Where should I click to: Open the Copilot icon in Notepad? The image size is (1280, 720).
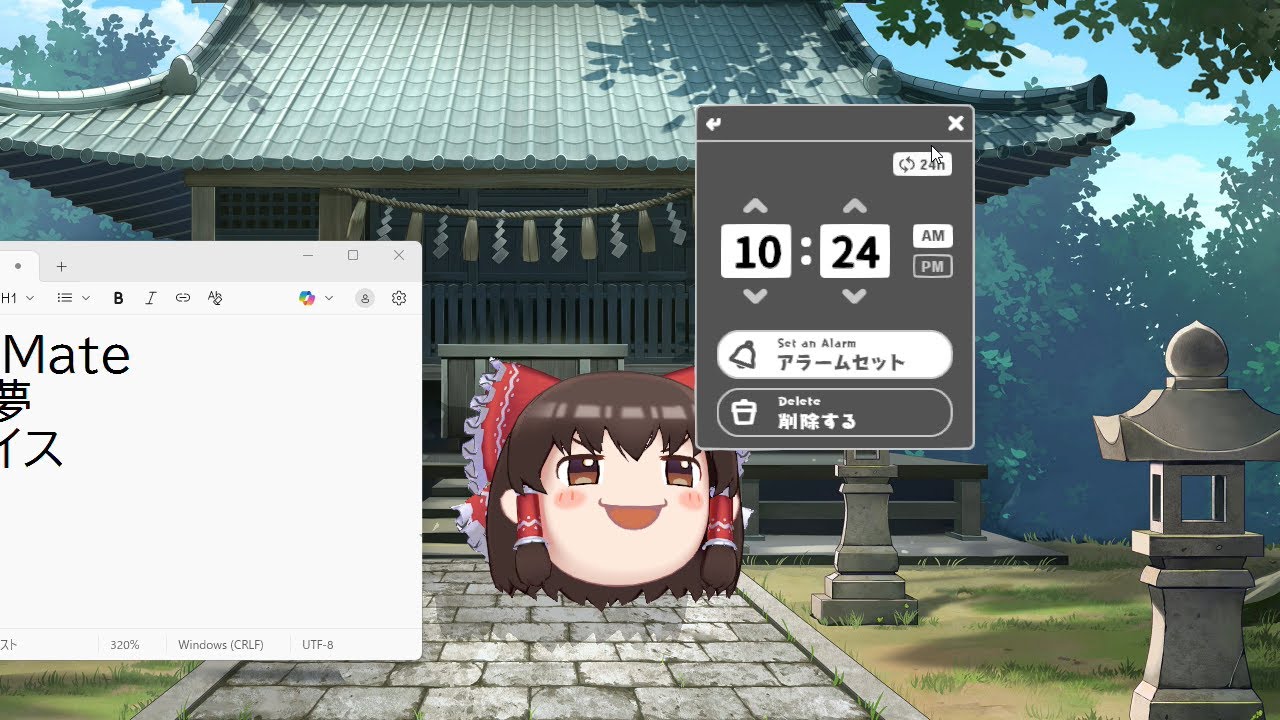tap(307, 298)
